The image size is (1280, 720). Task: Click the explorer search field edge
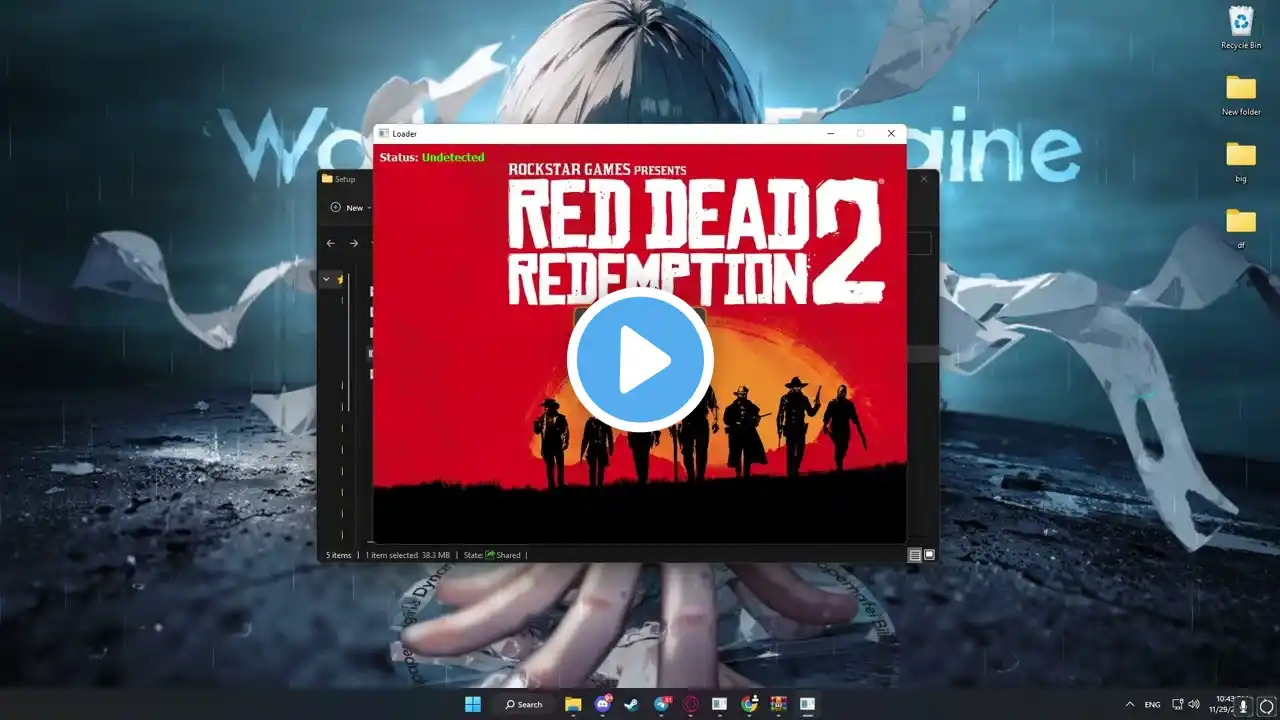[x=920, y=243]
